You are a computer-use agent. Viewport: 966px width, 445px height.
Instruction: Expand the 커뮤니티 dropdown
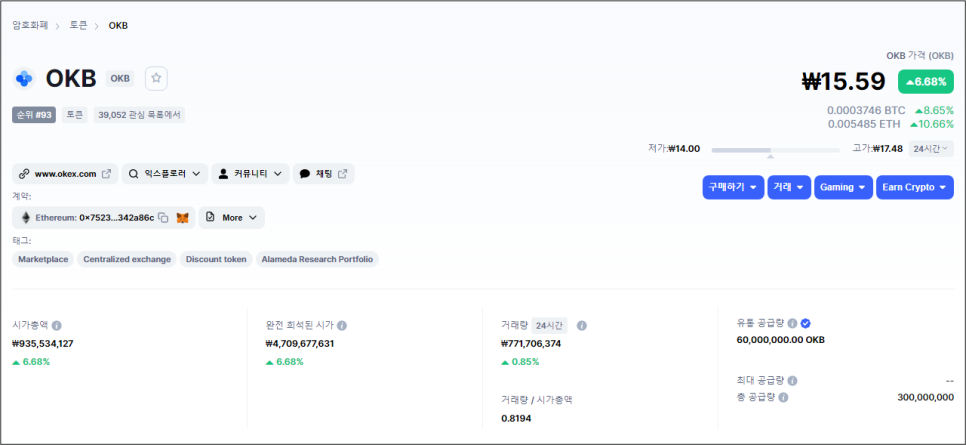tap(250, 174)
